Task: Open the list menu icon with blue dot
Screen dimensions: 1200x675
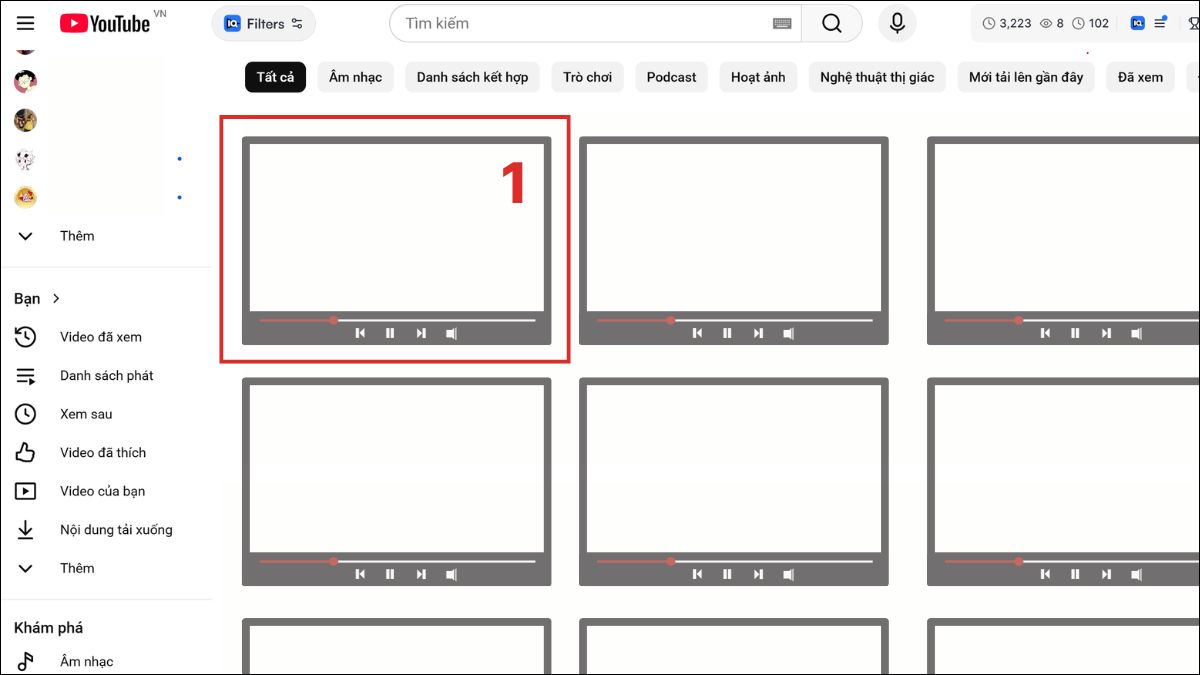Action: tap(1160, 23)
